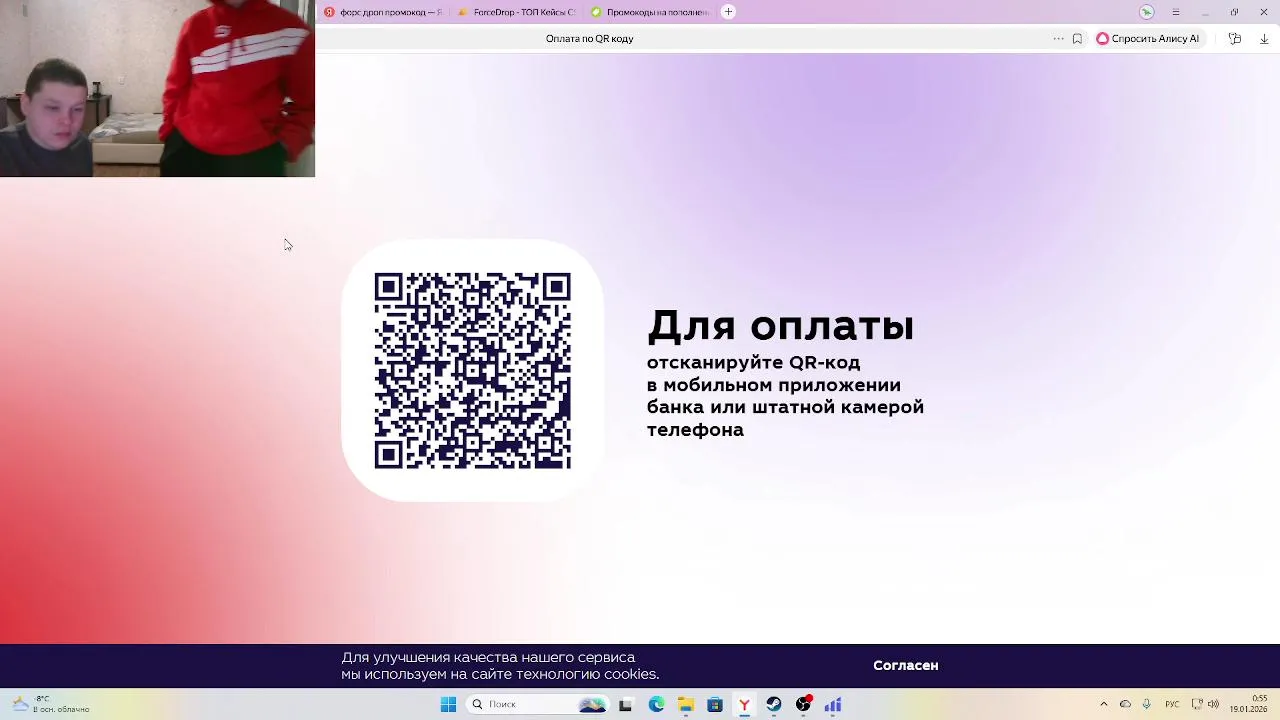The image size is (1280, 720).
Task: Open the 'форс дроп промокод' browser tab
Action: pyautogui.click(x=384, y=12)
